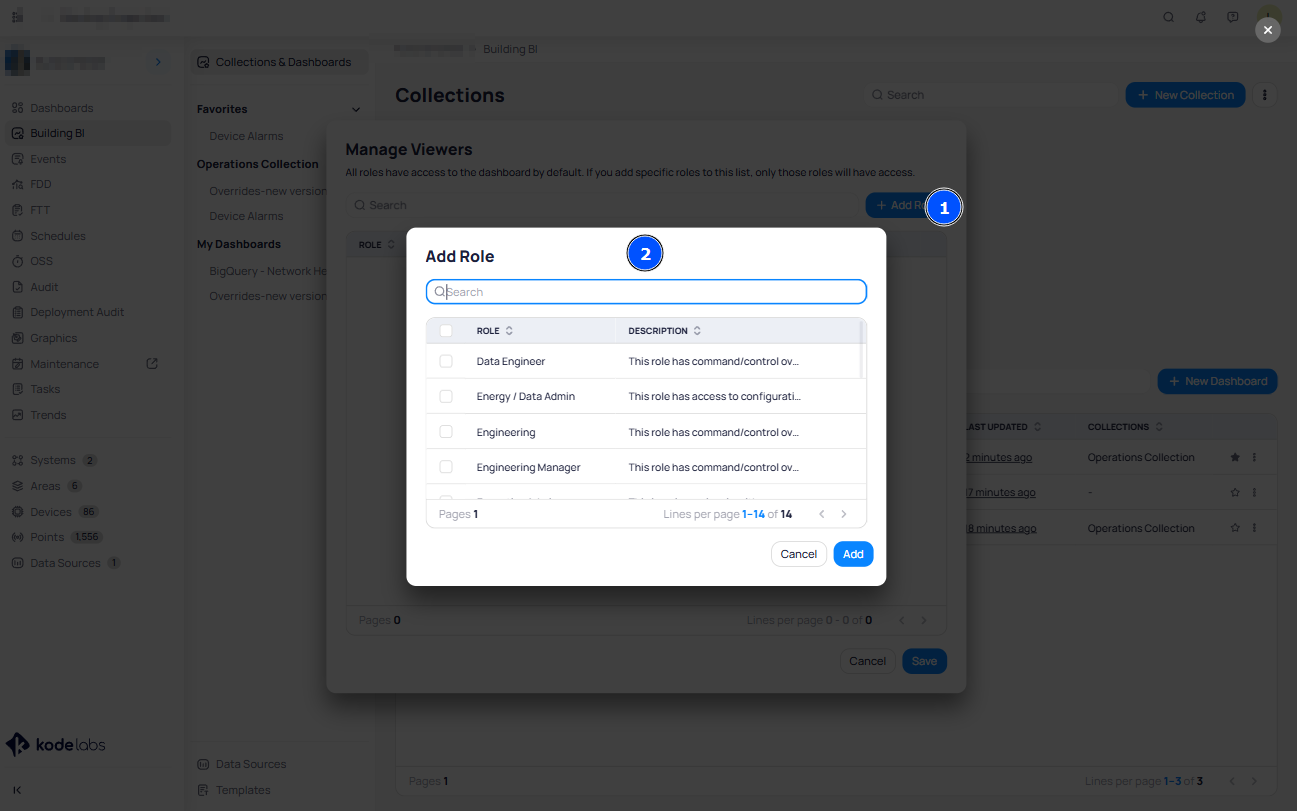Favorite the second dashboard row star
The height and width of the screenshot is (811, 1297).
click(1235, 492)
